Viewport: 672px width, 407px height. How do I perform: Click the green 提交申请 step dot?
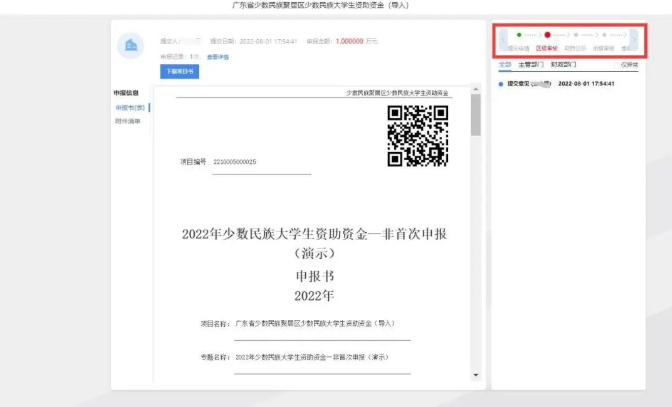coord(519,35)
